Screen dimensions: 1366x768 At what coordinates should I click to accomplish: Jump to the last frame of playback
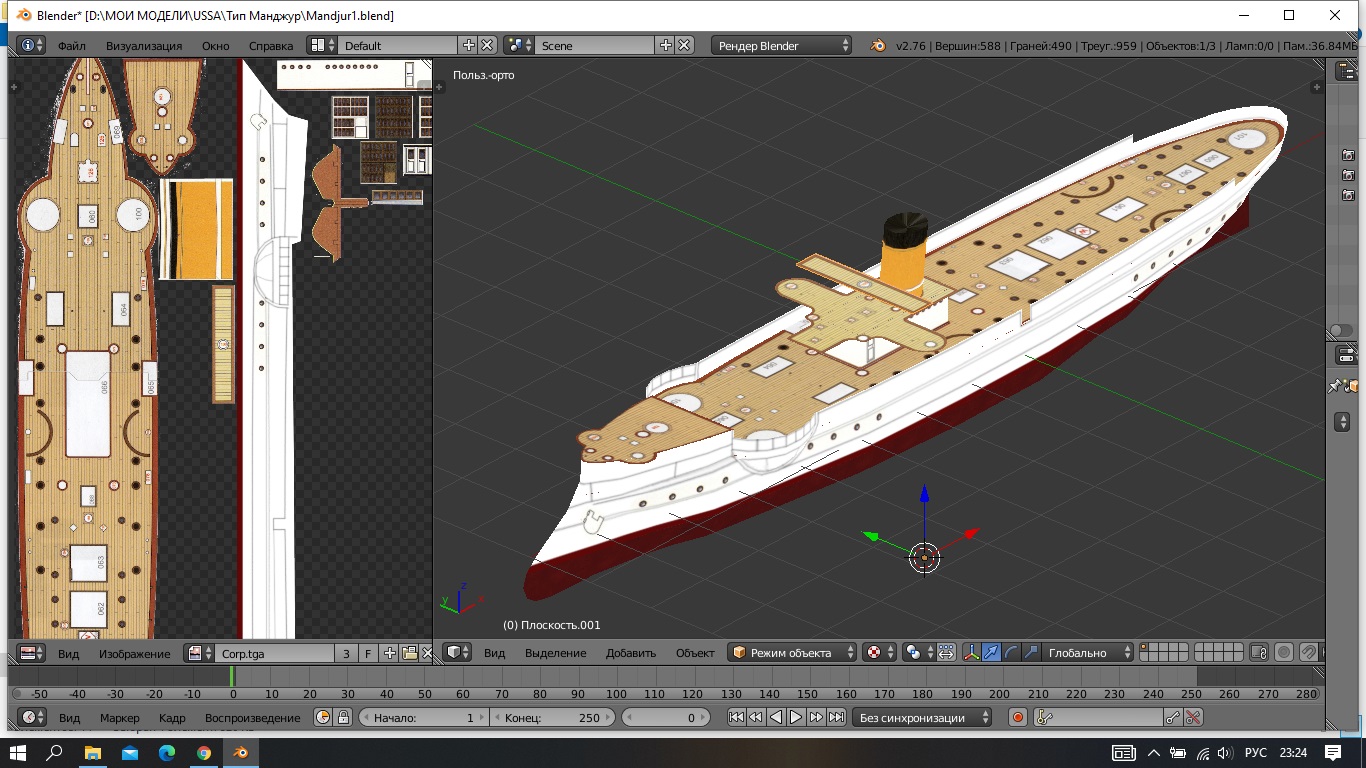(837, 717)
